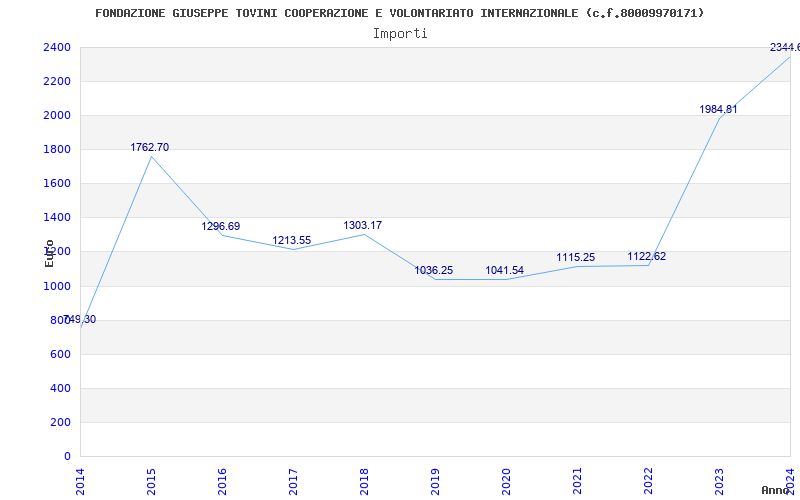Click the 2022 x-axis year label
The image size is (800, 500).
(648, 482)
